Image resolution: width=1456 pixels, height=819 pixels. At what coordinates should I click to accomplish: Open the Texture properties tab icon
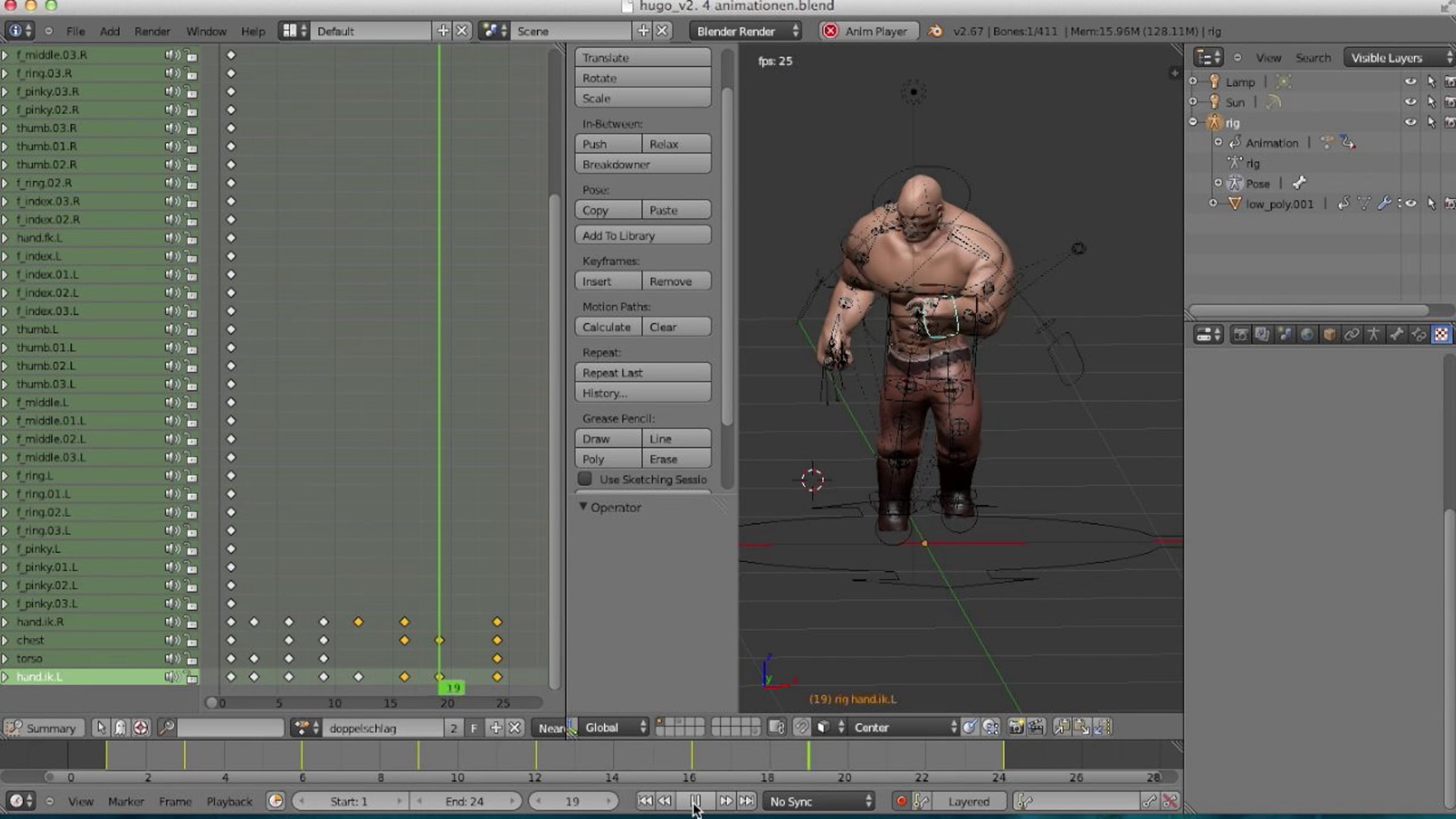(1441, 335)
